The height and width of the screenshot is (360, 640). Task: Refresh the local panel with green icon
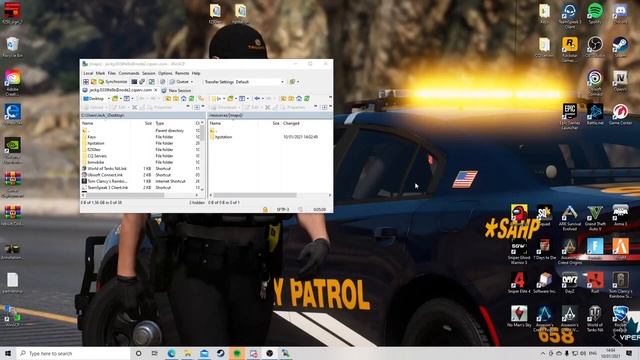(191, 98)
